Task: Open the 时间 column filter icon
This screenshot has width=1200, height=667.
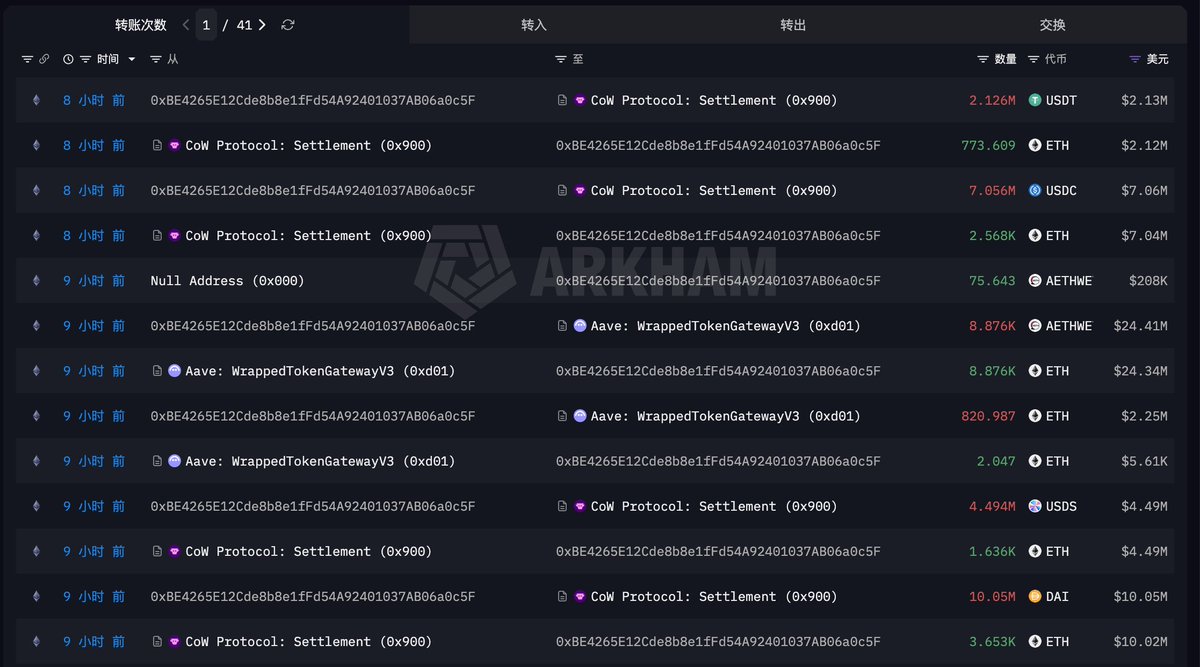Action: [x=86, y=59]
